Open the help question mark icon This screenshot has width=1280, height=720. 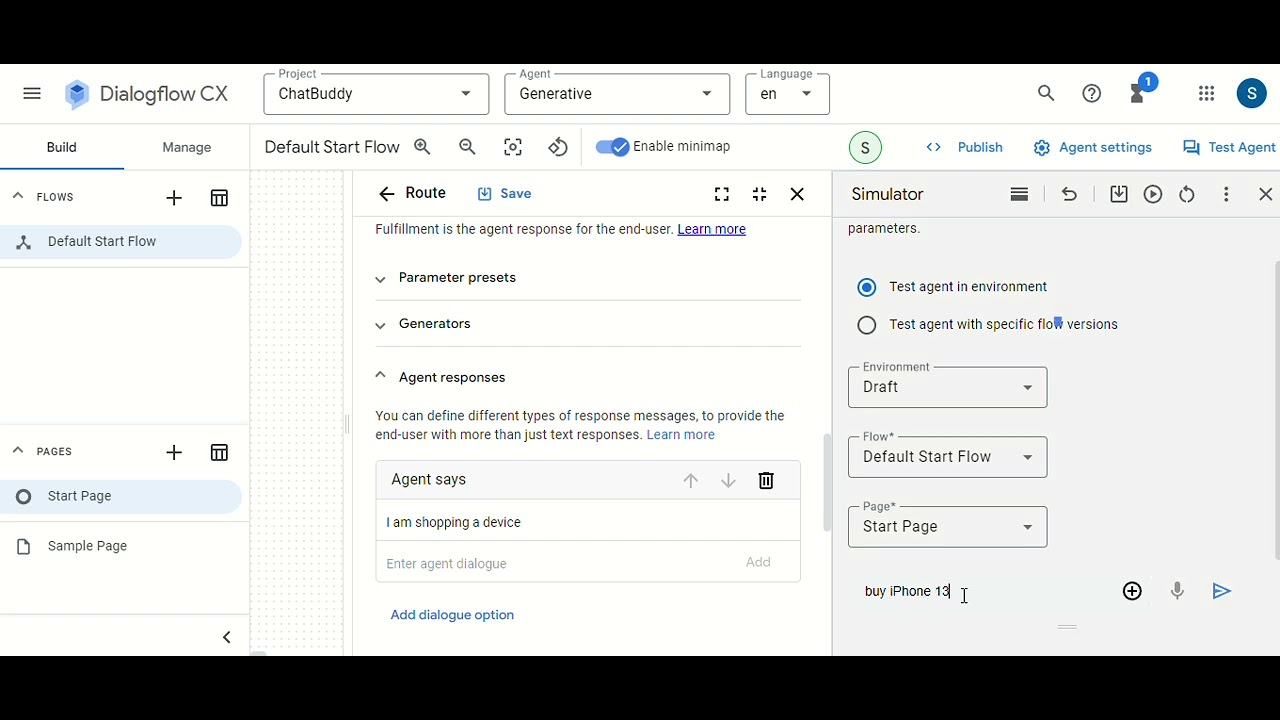[1092, 94]
